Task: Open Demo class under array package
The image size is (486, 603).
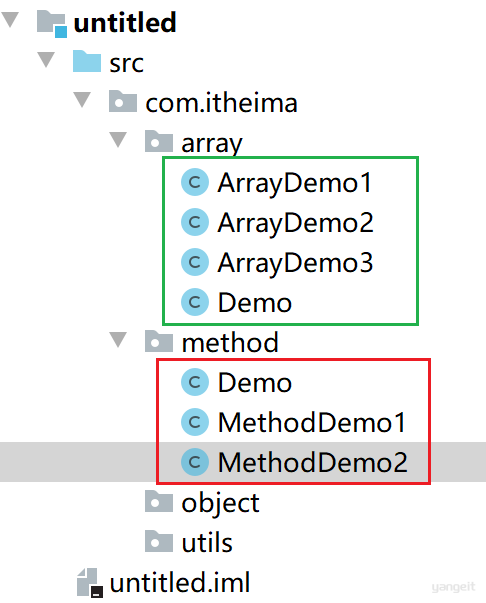Action: coord(255,303)
